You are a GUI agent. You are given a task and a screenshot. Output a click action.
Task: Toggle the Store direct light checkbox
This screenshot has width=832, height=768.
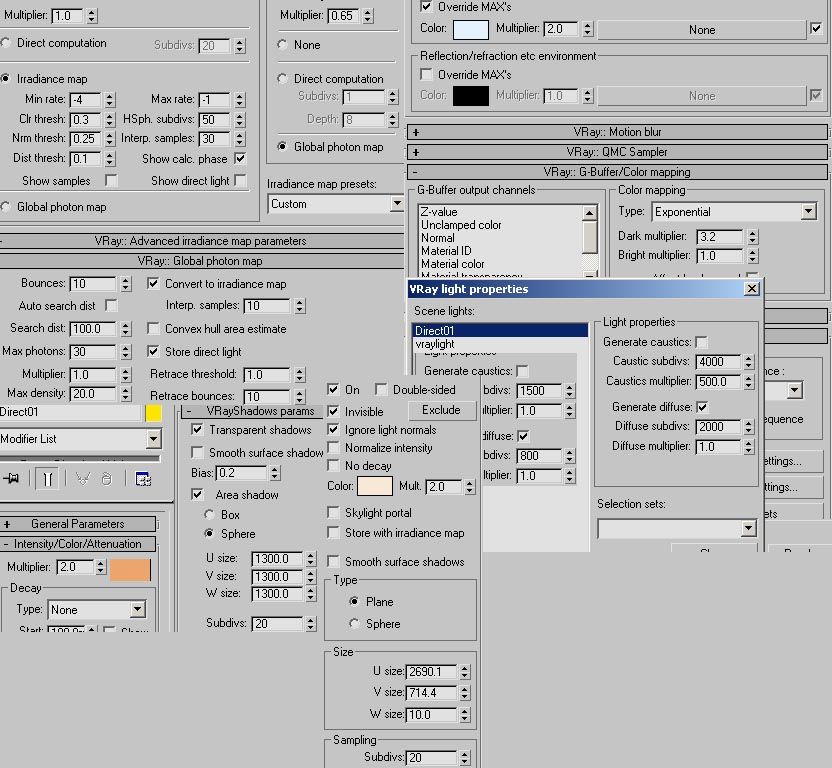[x=153, y=351]
